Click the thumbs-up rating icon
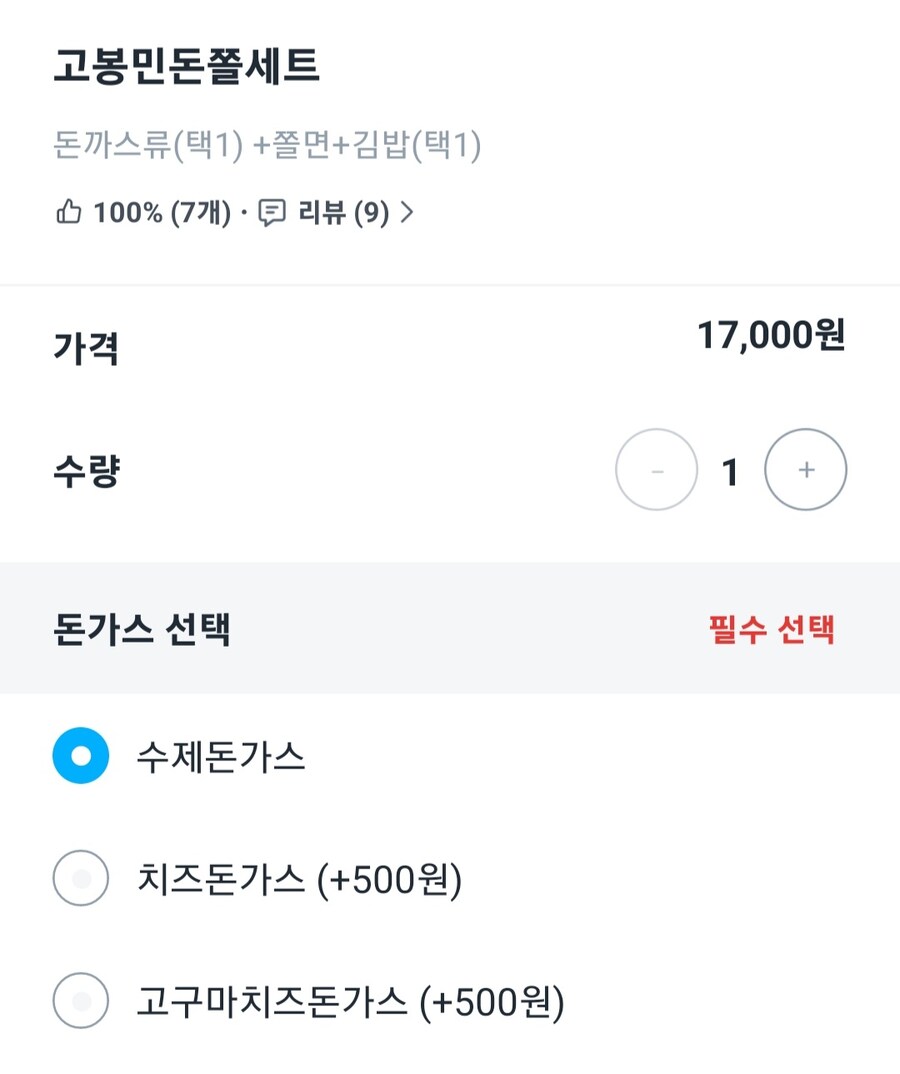The height and width of the screenshot is (1074, 900). pos(68,212)
